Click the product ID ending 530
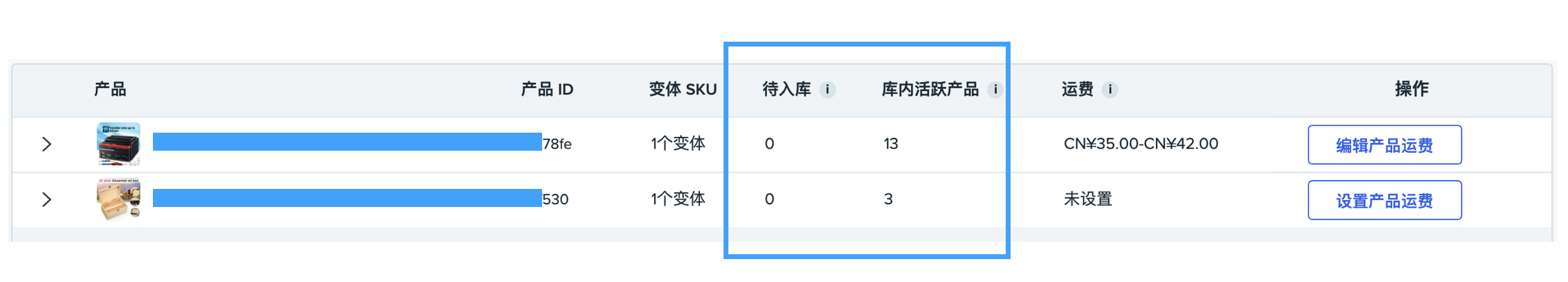 pos(555,199)
